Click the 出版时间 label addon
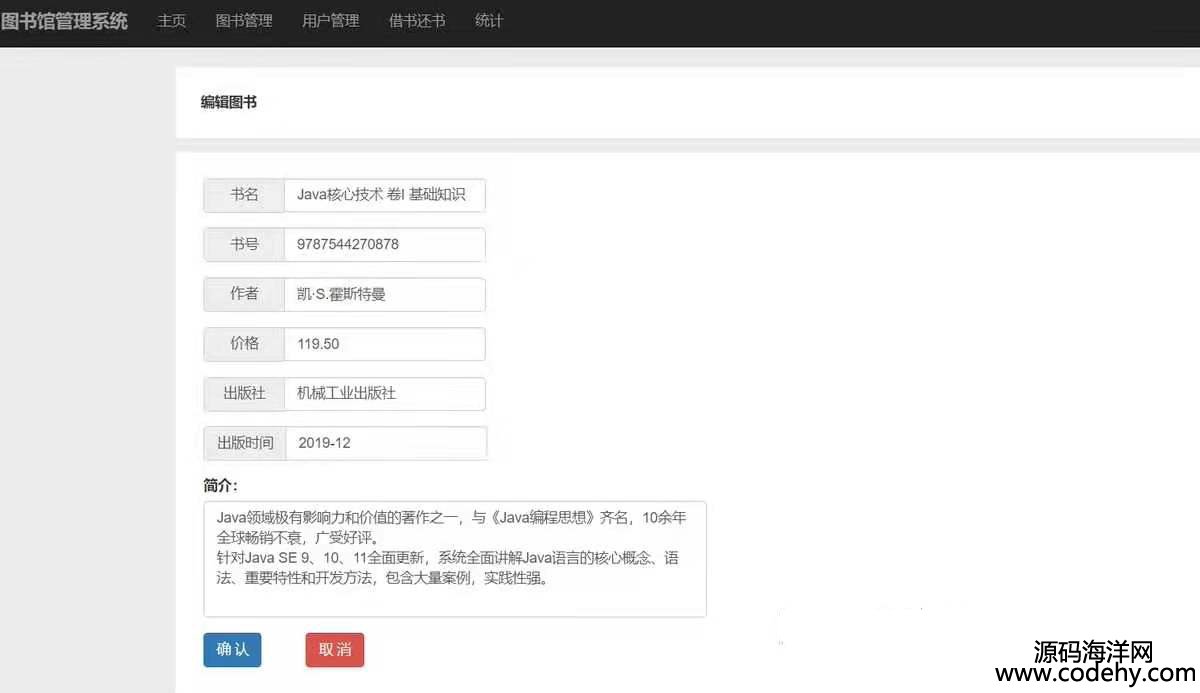The height and width of the screenshot is (693, 1200). click(x=245, y=443)
